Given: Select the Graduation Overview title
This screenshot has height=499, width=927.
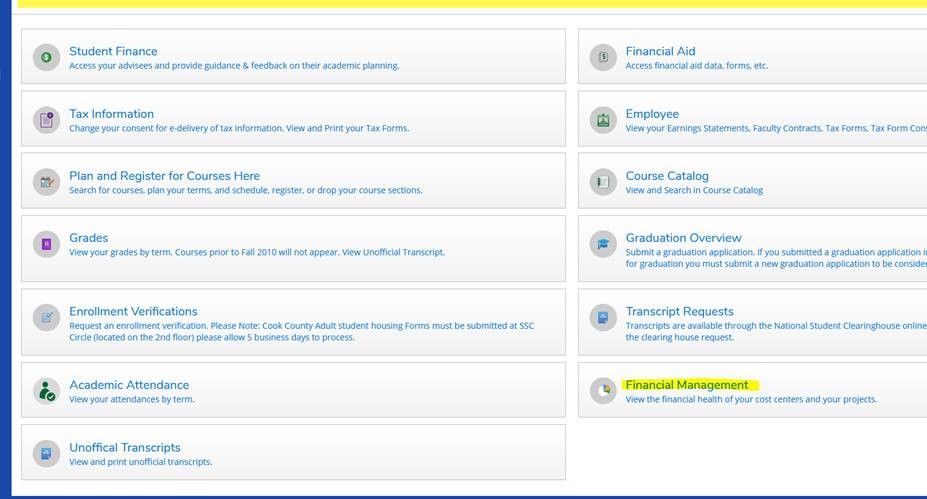Looking at the screenshot, I should [x=683, y=238].
